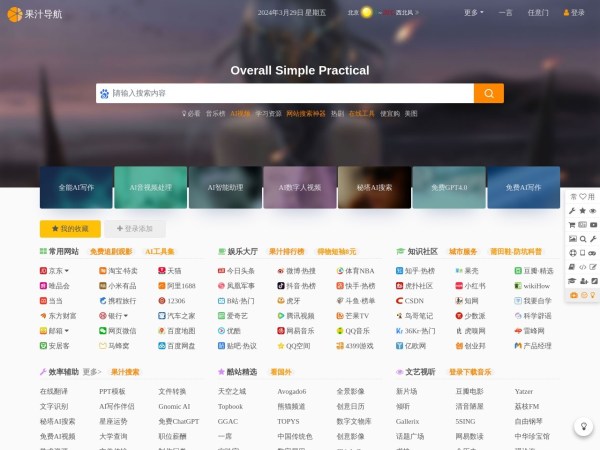Open the Baidu paw search engine selector
The height and width of the screenshot is (450, 600).
[x=104, y=93]
